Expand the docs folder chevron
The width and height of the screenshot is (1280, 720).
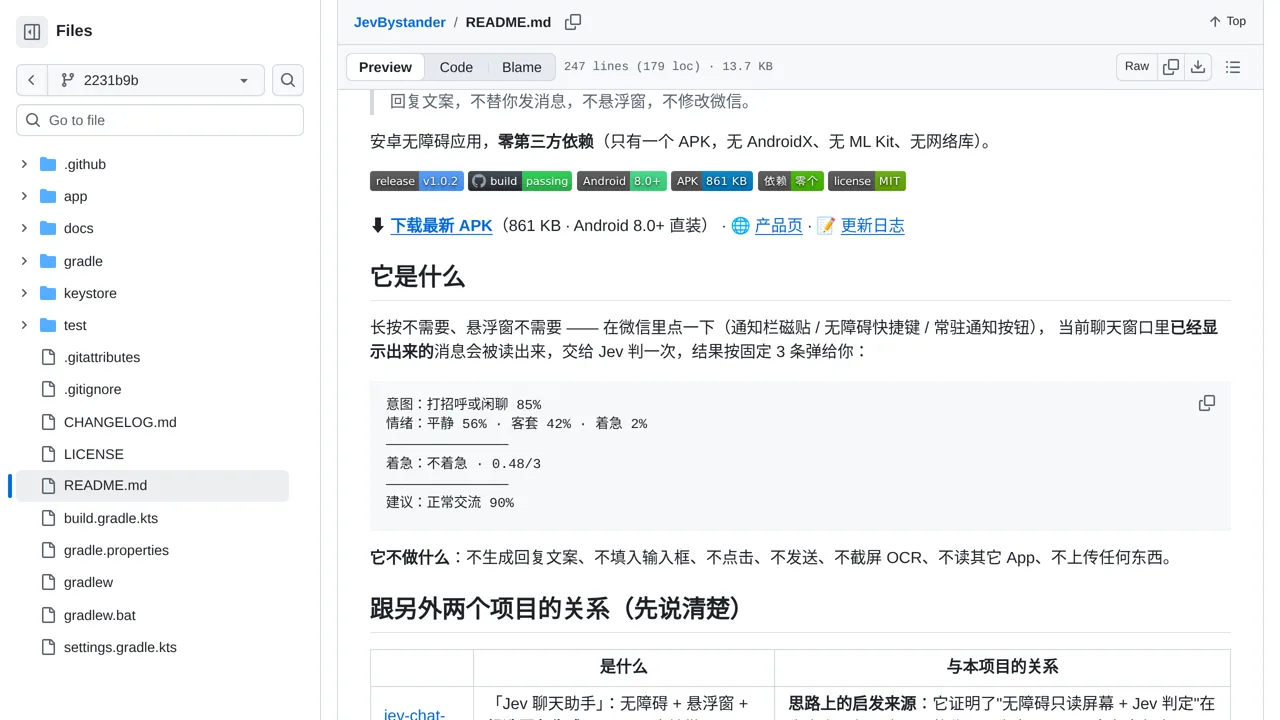24,228
